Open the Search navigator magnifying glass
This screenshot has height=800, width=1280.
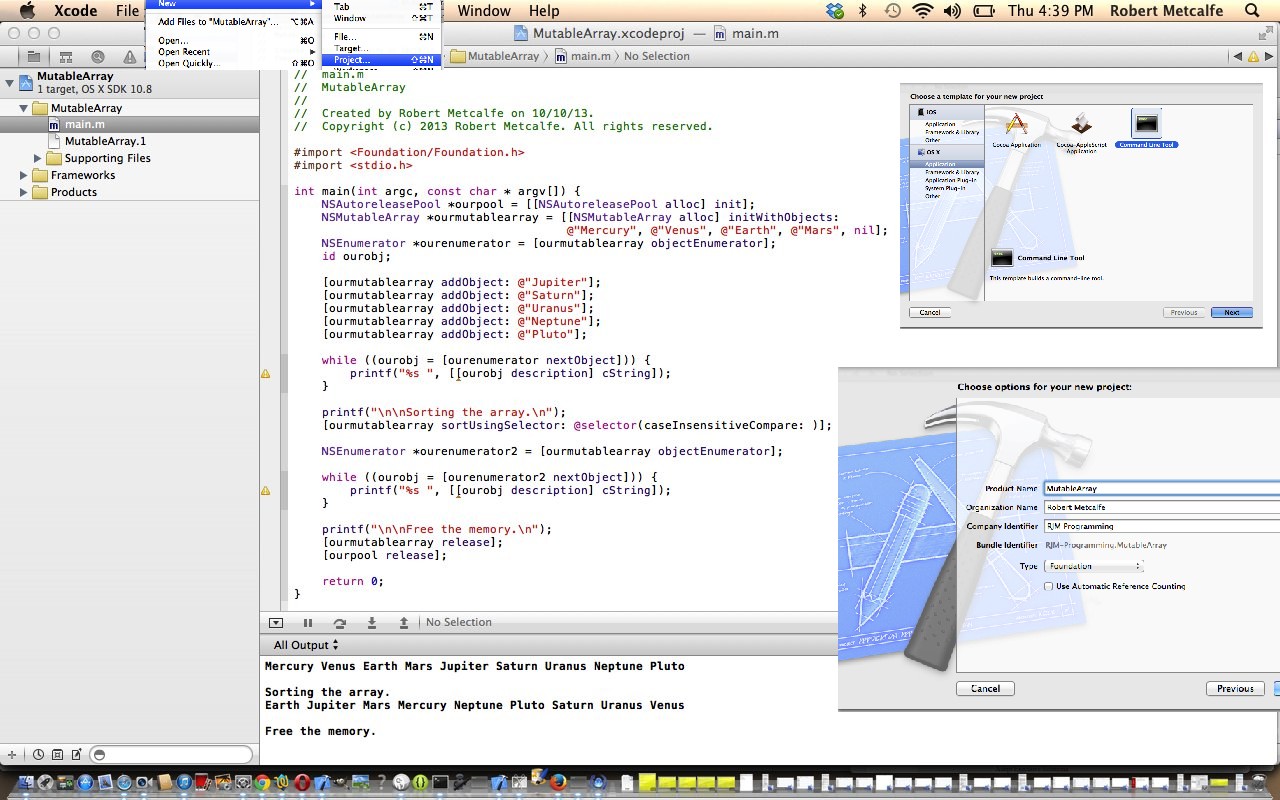pos(97,56)
